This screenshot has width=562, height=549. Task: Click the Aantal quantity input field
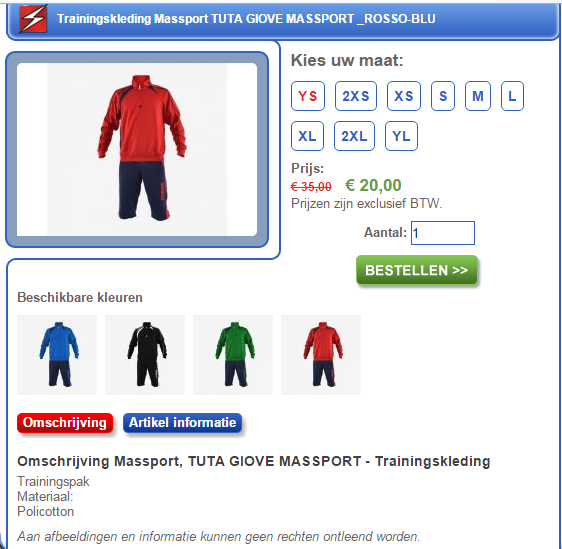(x=443, y=233)
